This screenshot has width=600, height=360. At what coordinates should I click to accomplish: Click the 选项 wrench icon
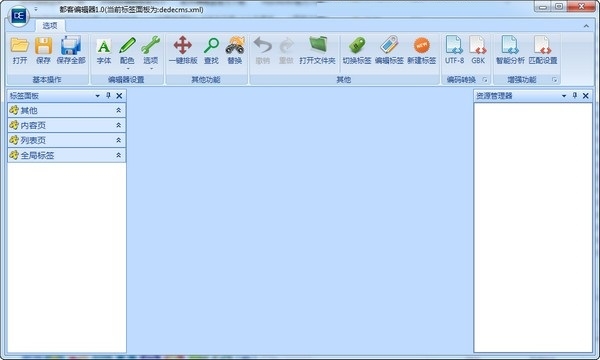[150, 46]
